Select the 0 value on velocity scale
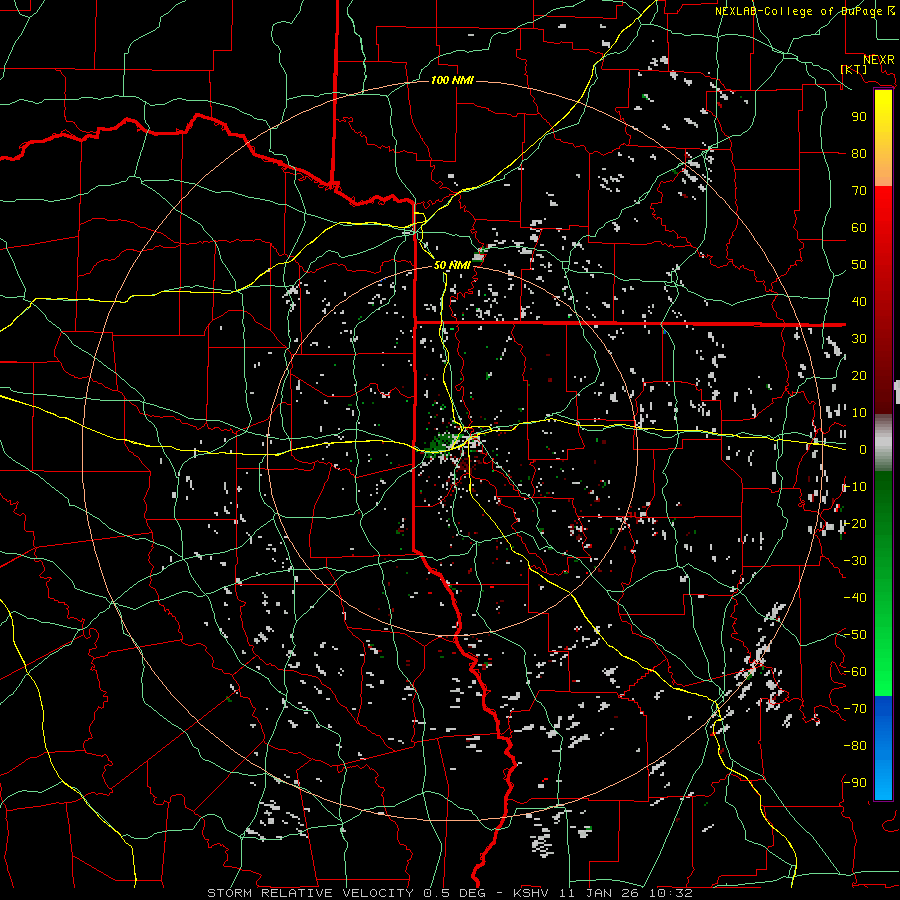The image size is (900, 900). point(863,449)
